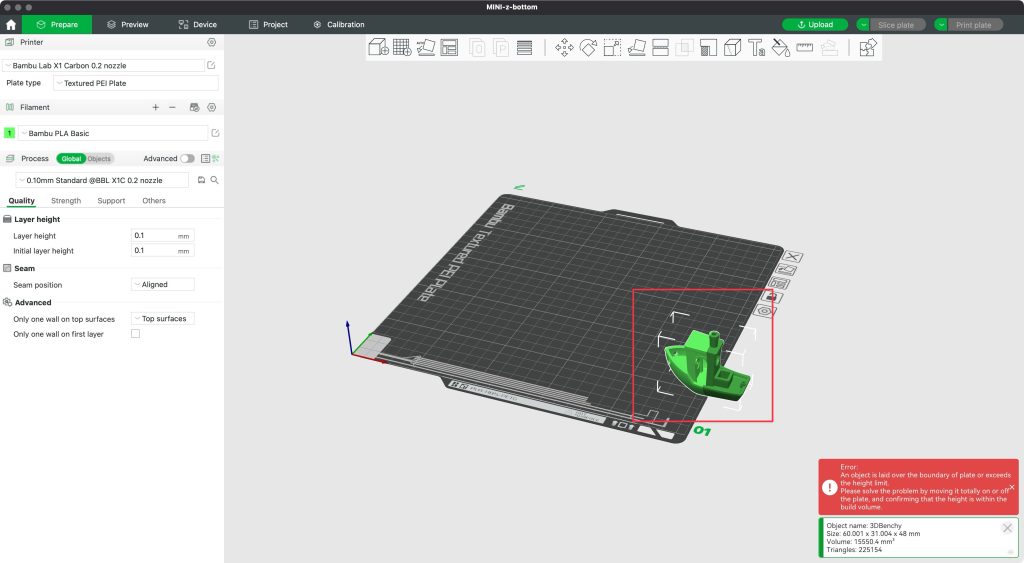Toggle the Advanced settings switch

click(187, 158)
